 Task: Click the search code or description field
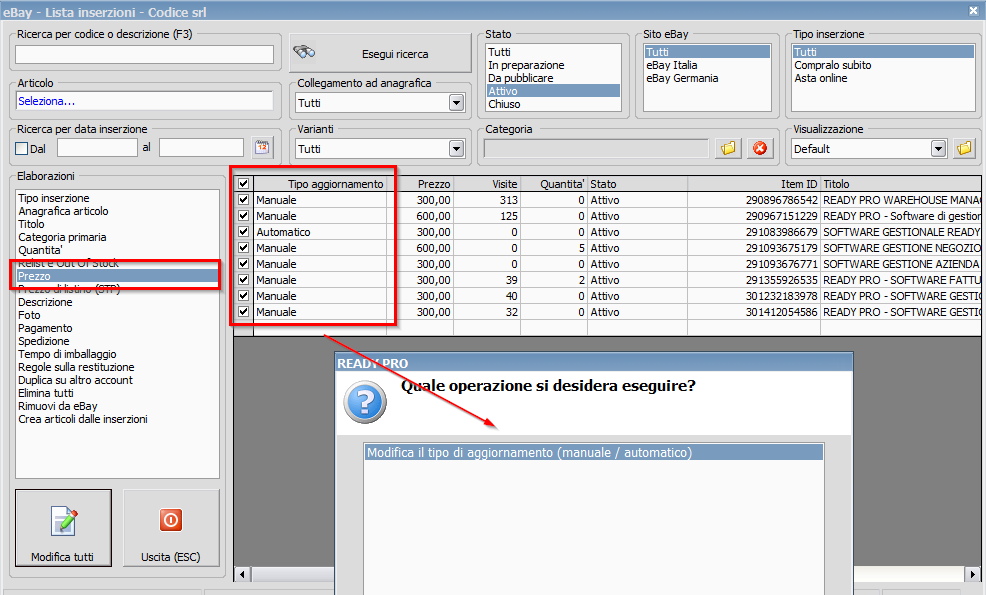click(x=145, y=54)
